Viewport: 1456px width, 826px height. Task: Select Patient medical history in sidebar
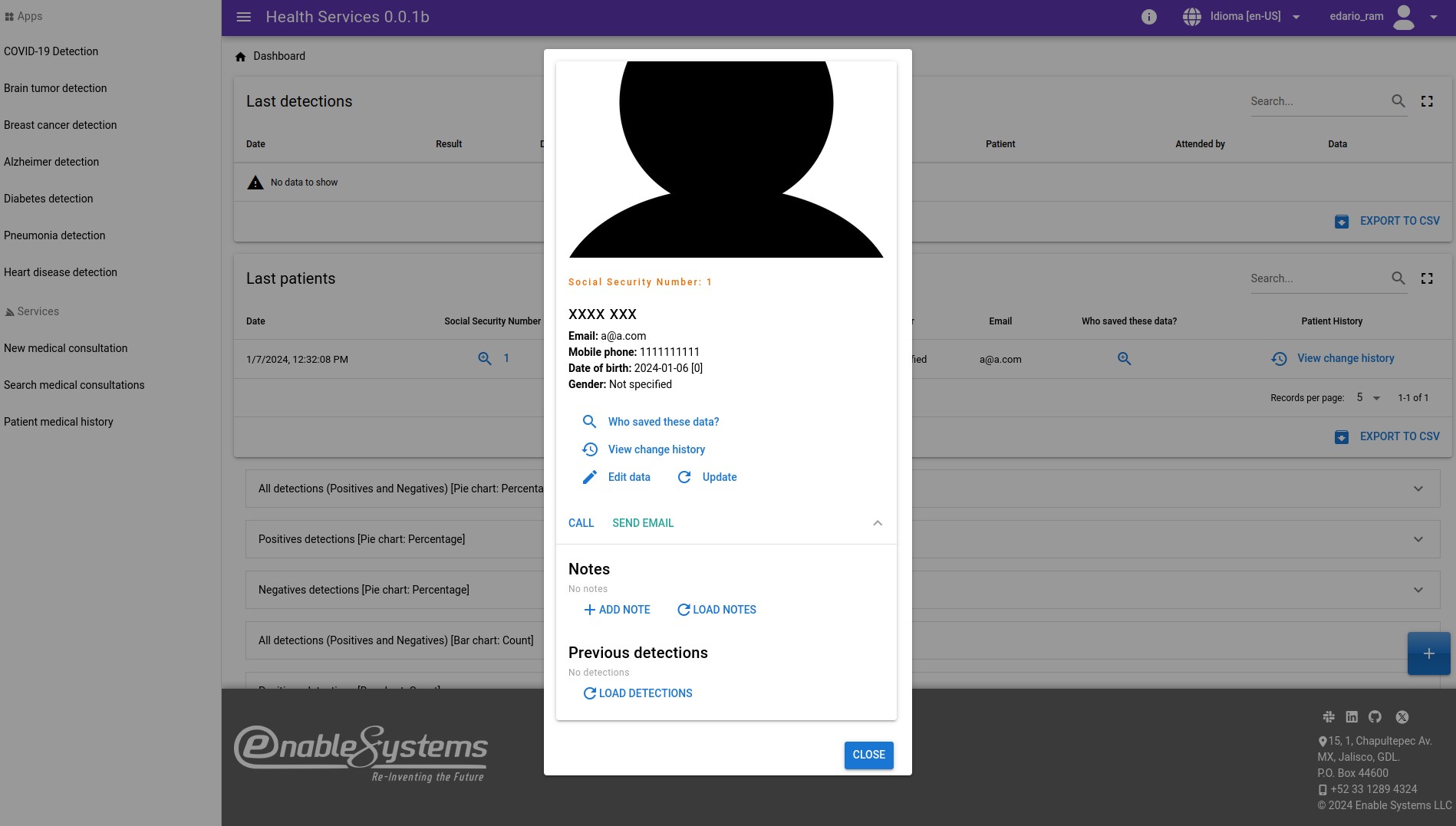coord(58,422)
